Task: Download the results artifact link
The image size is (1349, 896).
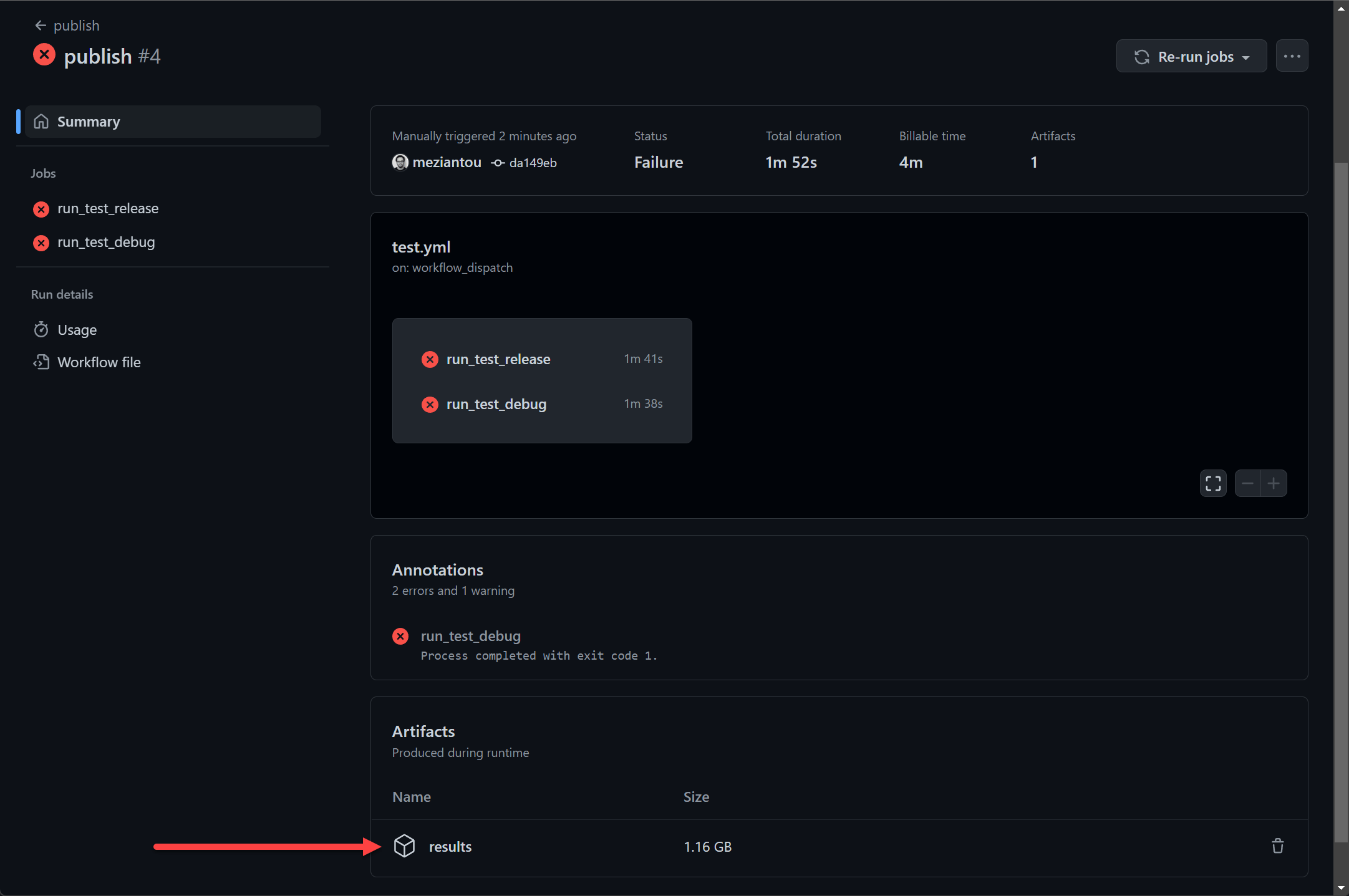Action: pyautogui.click(x=450, y=847)
